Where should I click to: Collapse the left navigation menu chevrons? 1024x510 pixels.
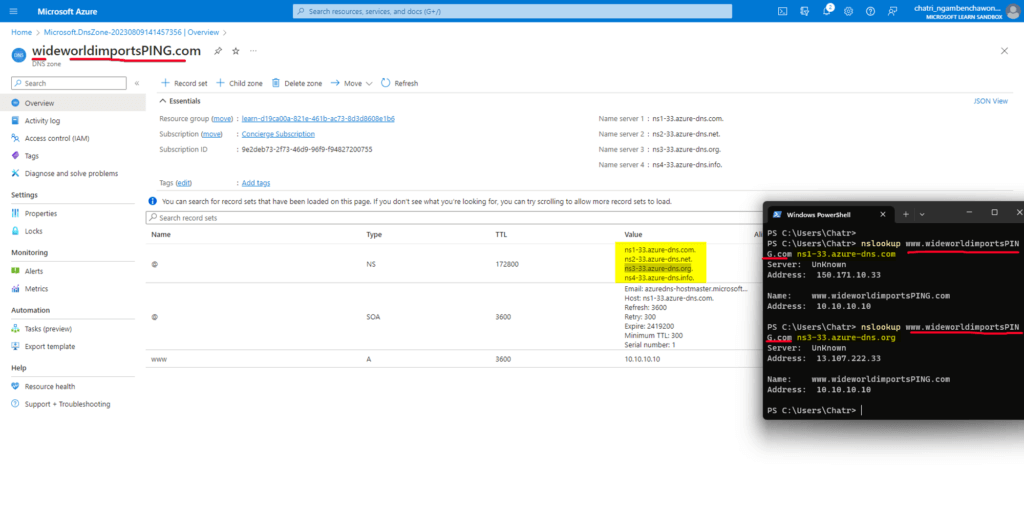click(137, 84)
